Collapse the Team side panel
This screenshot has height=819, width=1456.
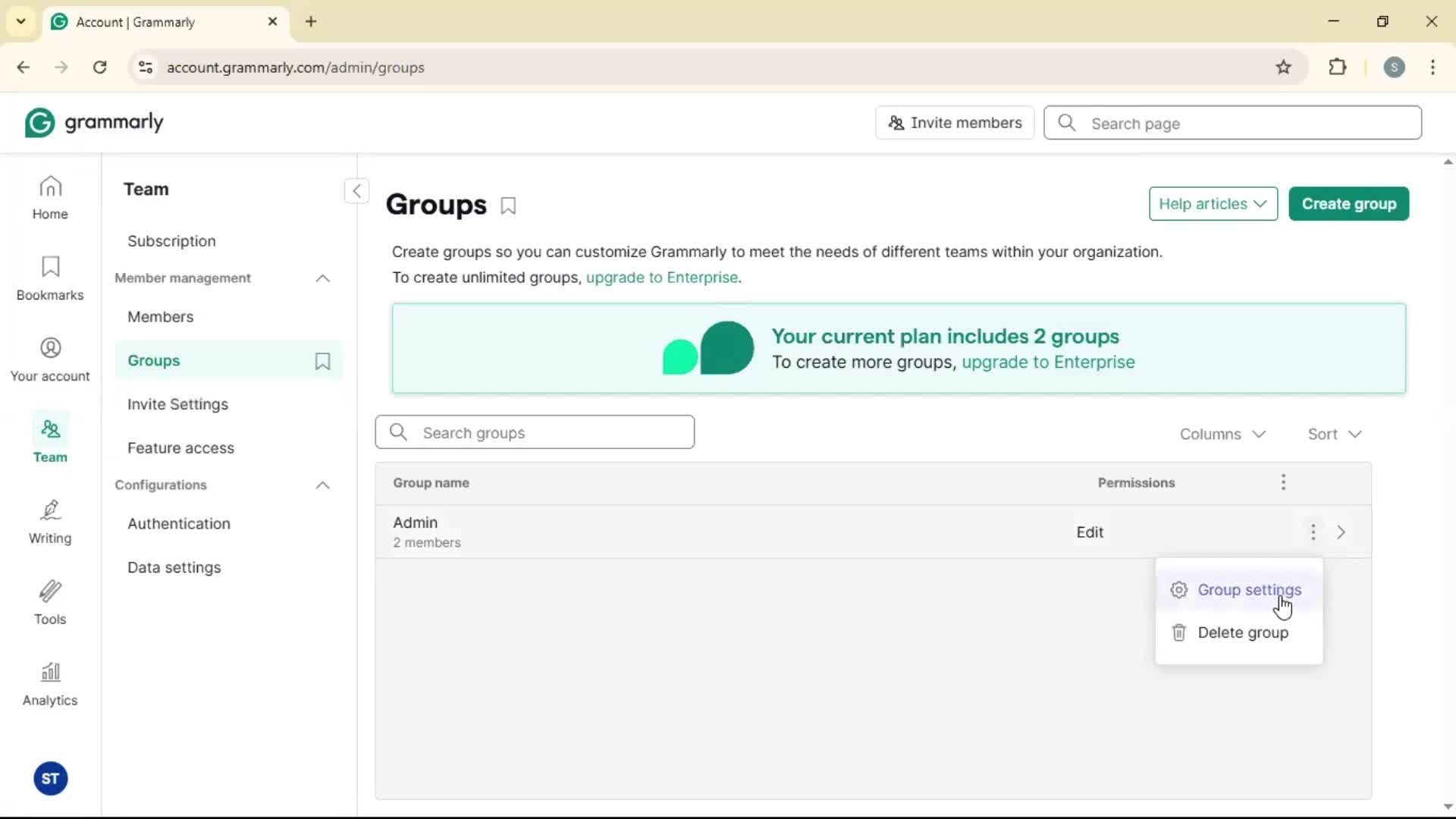[x=356, y=190]
